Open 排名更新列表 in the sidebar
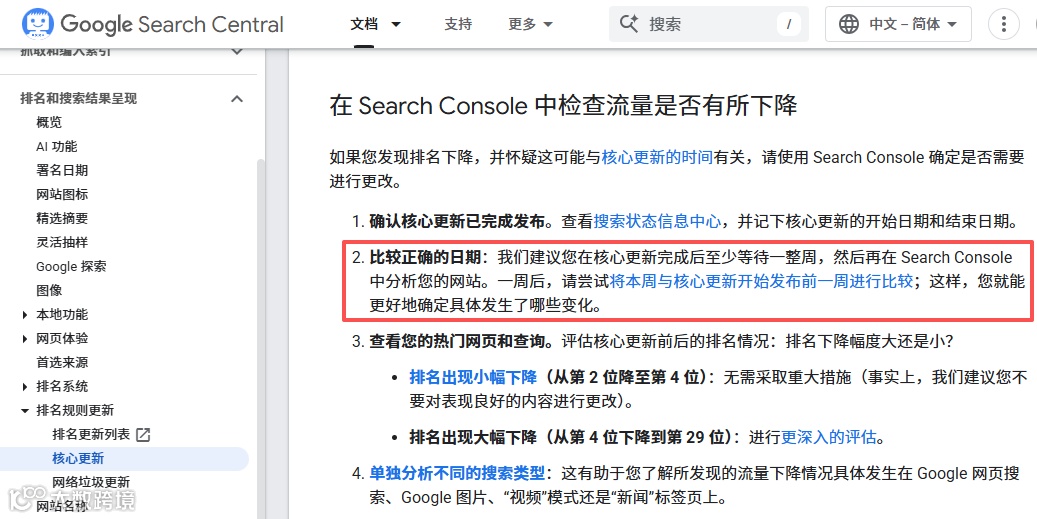1037x519 pixels. click(x=91, y=434)
